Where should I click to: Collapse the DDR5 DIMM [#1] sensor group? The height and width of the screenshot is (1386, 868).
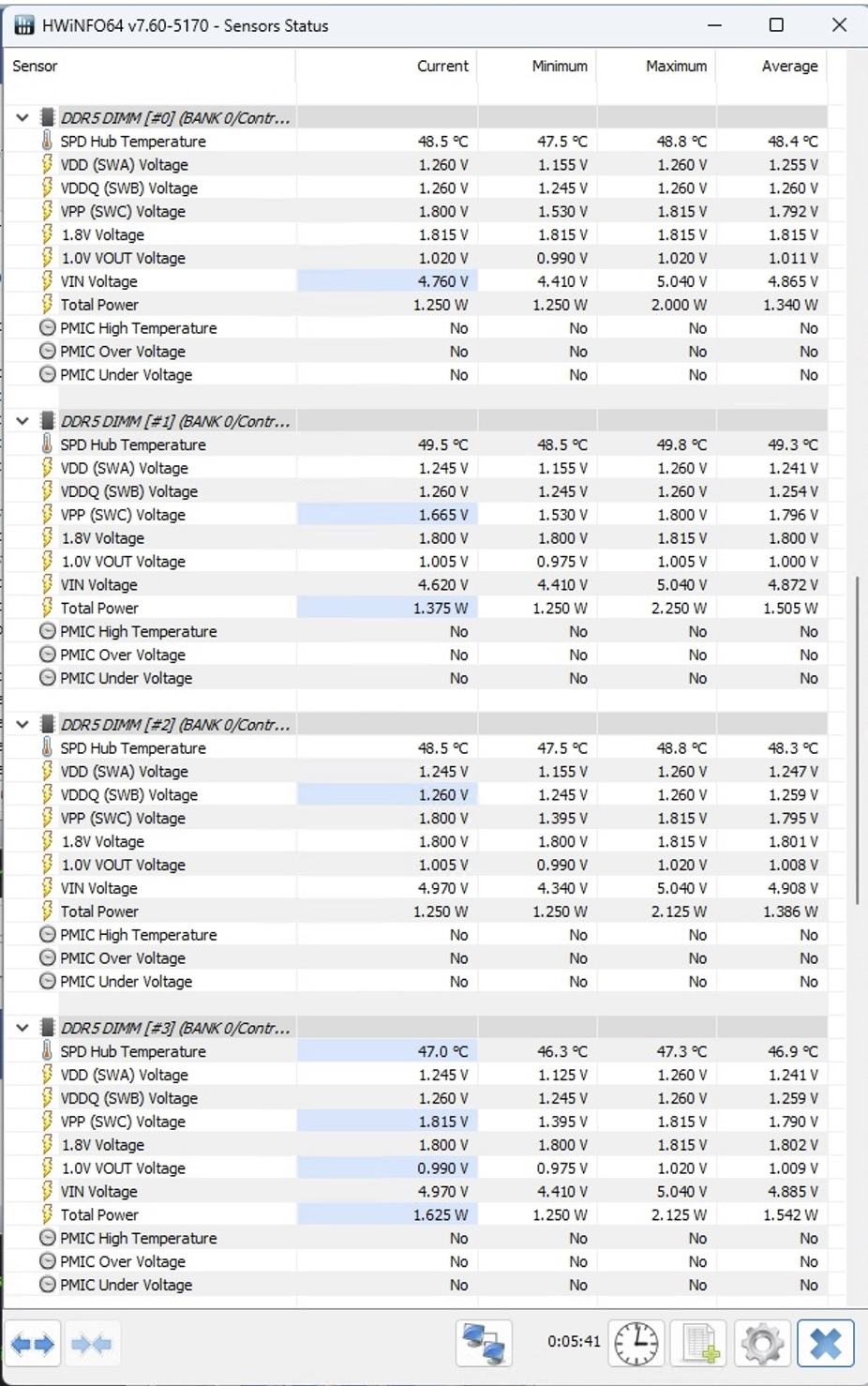[x=22, y=421]
